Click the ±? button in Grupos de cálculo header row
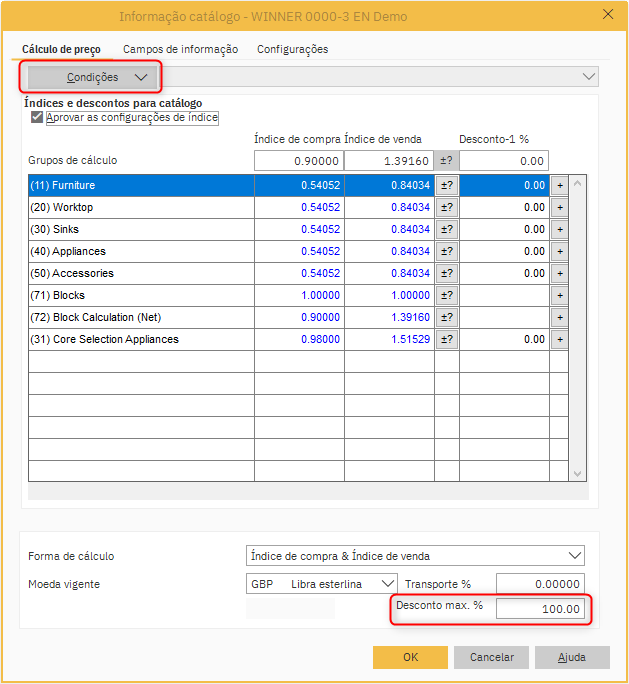The image size is (629, 684). 446,161
